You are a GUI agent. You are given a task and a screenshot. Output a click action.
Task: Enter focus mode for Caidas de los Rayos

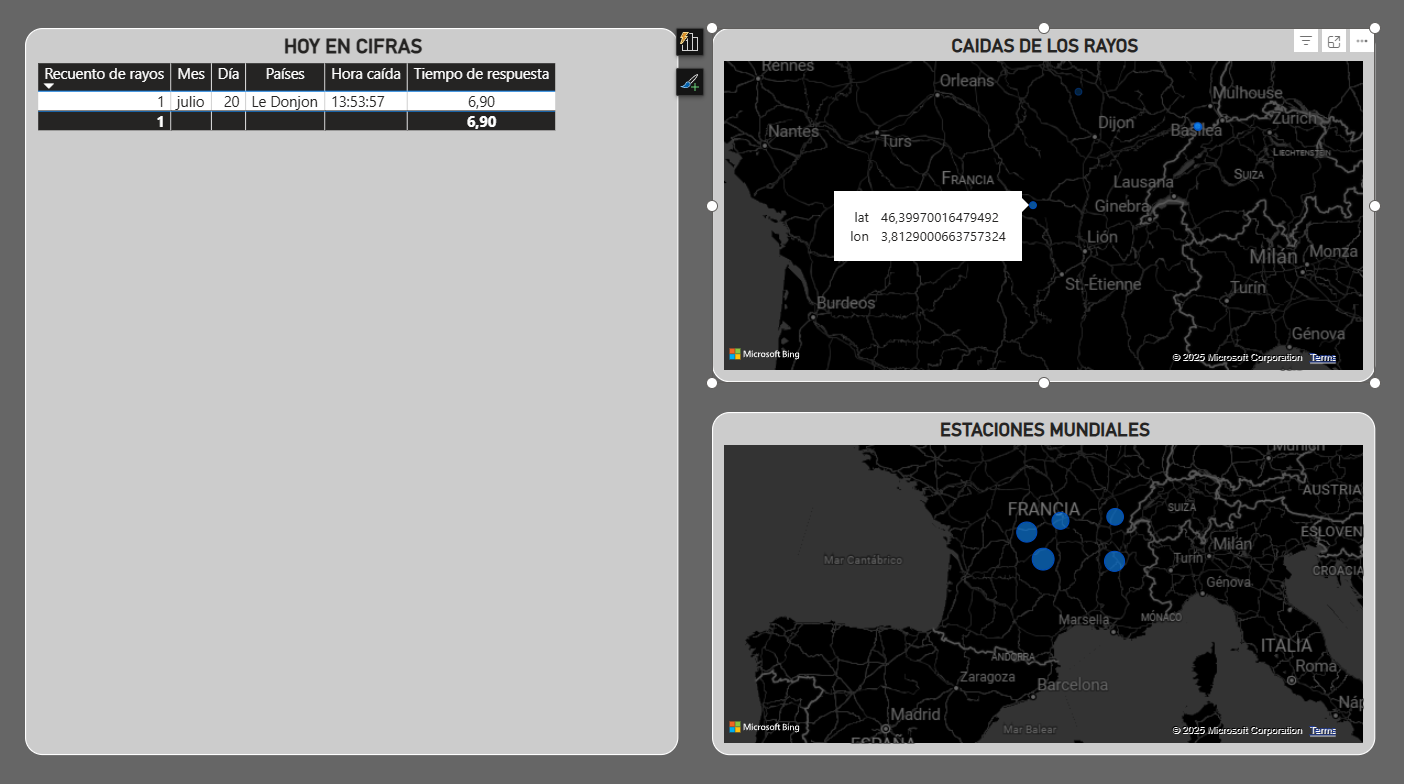tap(1334, 41)
